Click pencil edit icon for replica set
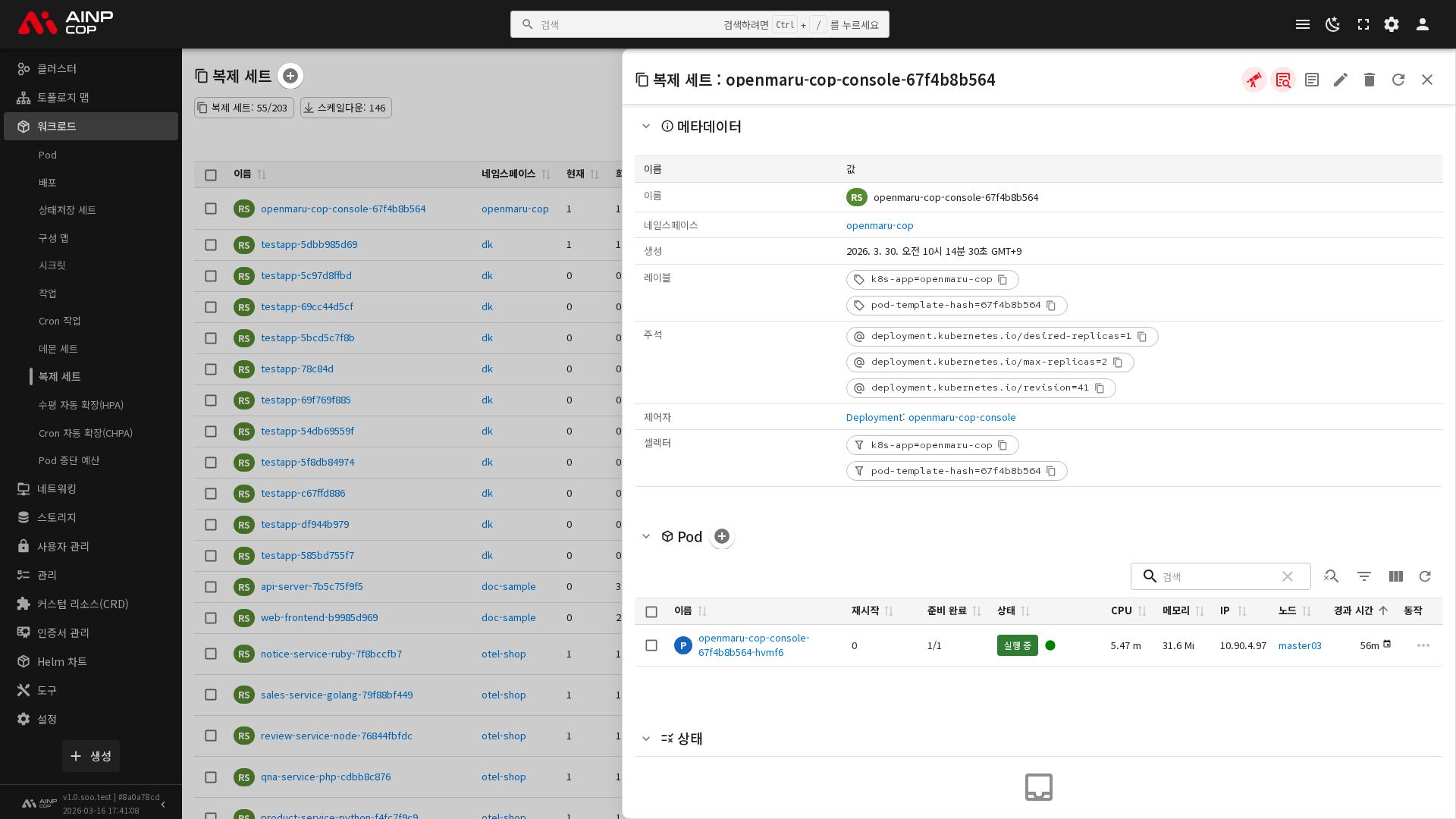Screen dimensions: 1456x819 (x=1341, y=80)
